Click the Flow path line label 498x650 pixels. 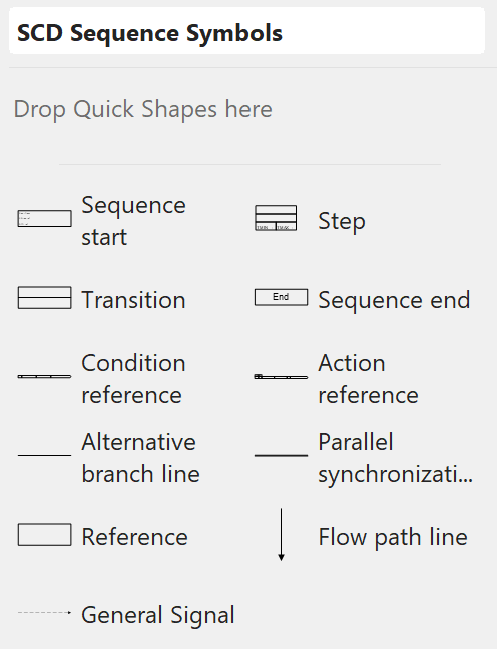393,537
